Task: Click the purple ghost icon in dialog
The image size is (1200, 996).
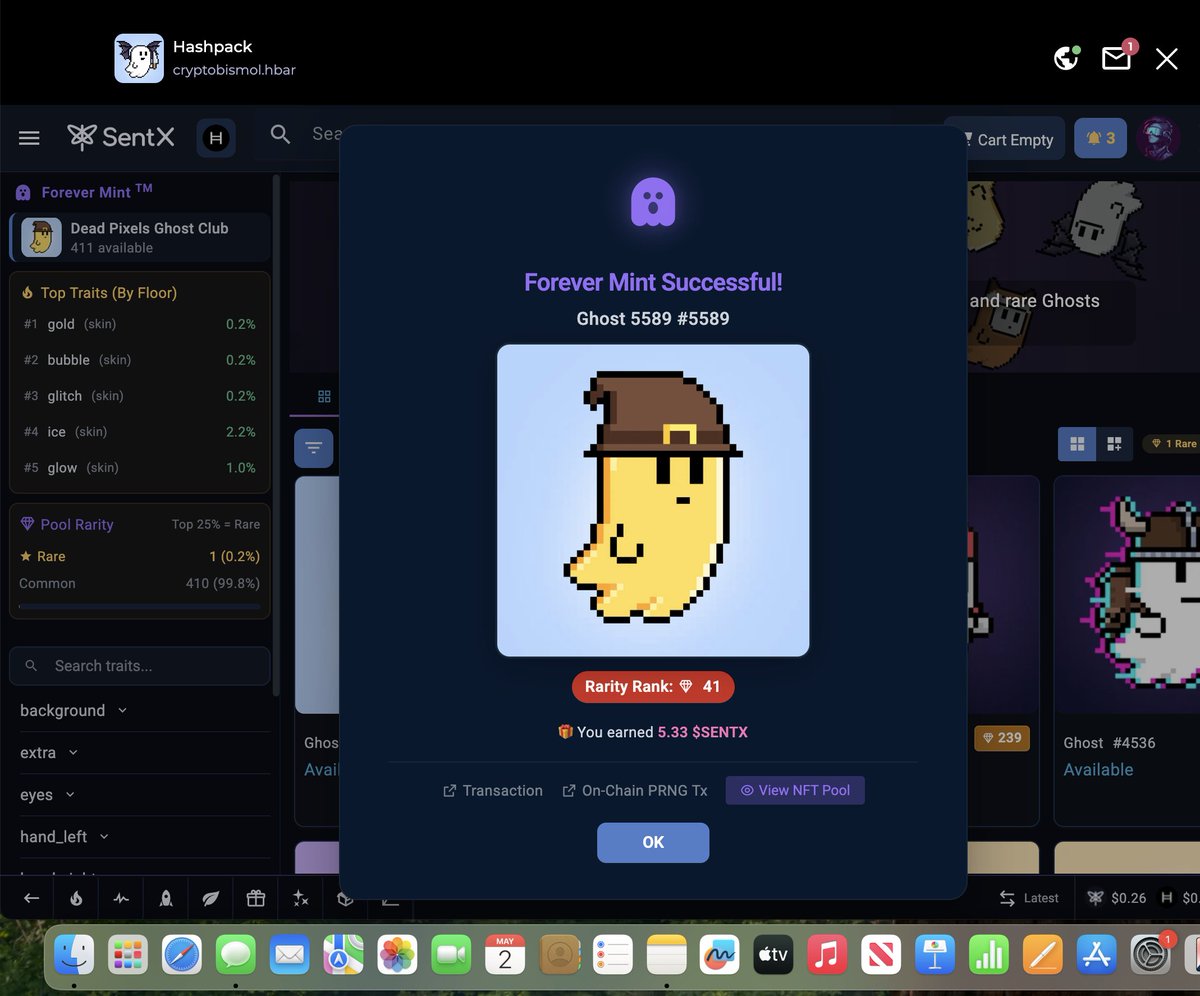Action: coord(653,202)
